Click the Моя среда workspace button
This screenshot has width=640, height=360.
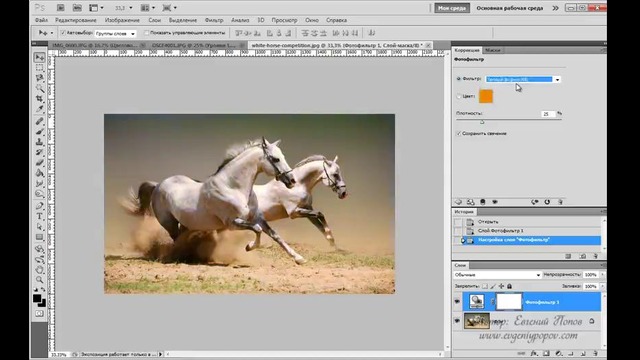tap(452, 8)
